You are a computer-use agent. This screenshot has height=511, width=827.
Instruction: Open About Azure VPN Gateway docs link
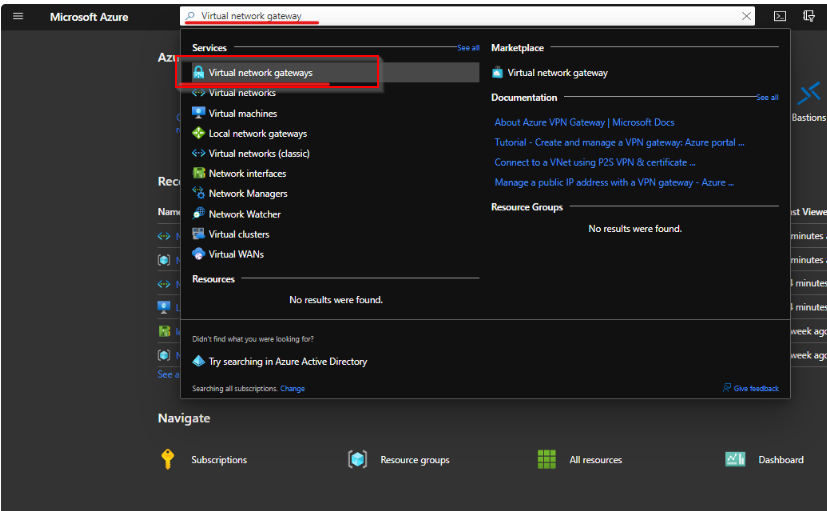click(x=584, y=122)
